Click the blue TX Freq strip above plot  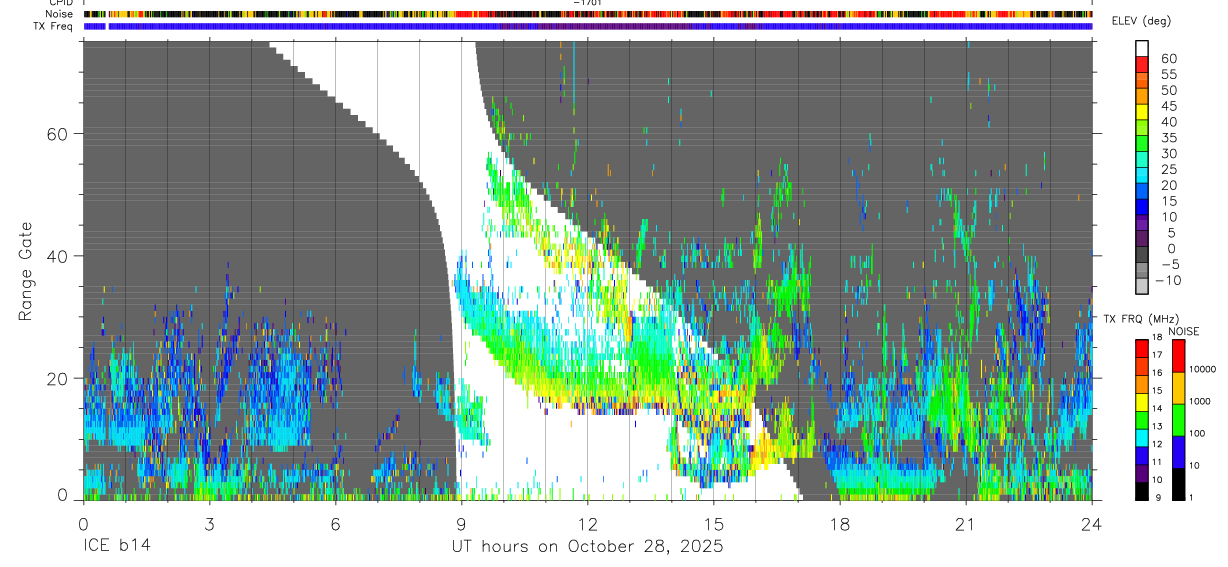587,26
